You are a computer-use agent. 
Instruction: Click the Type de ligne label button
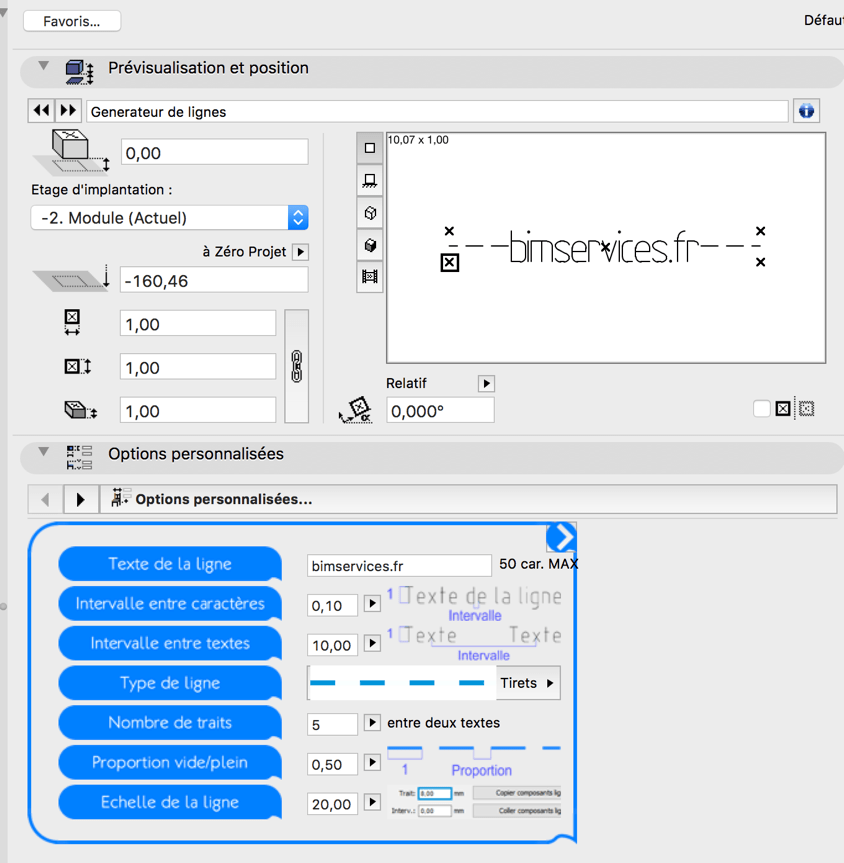[x=170, y=682]
